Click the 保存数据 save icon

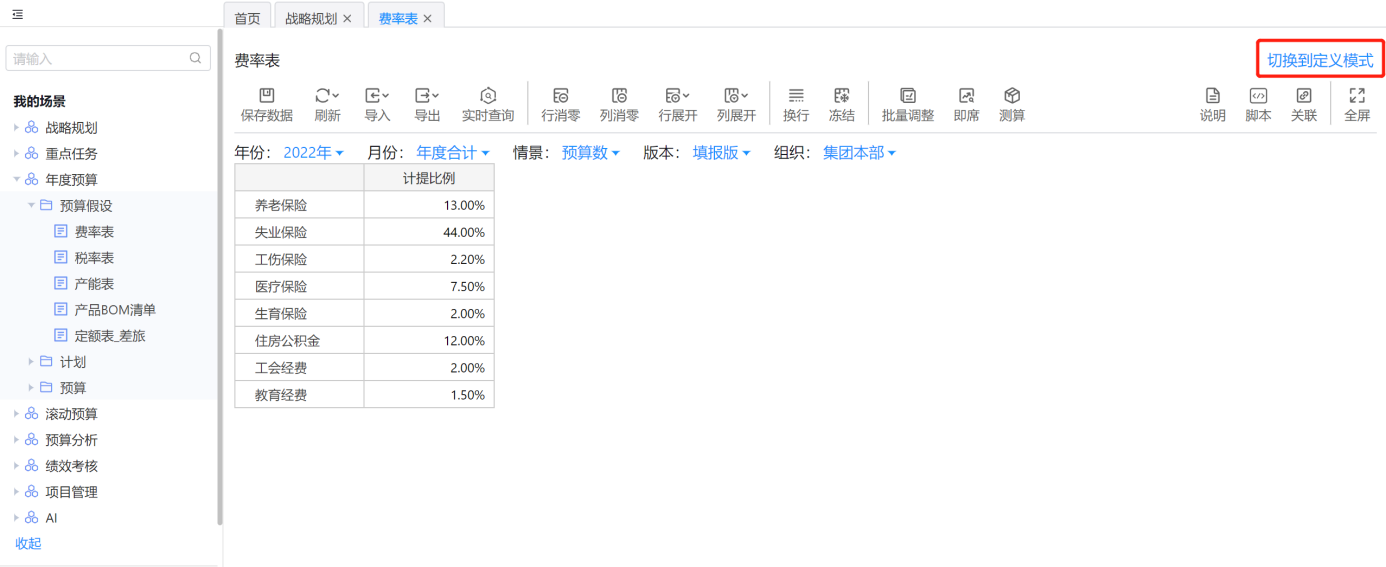pos(267,96)
